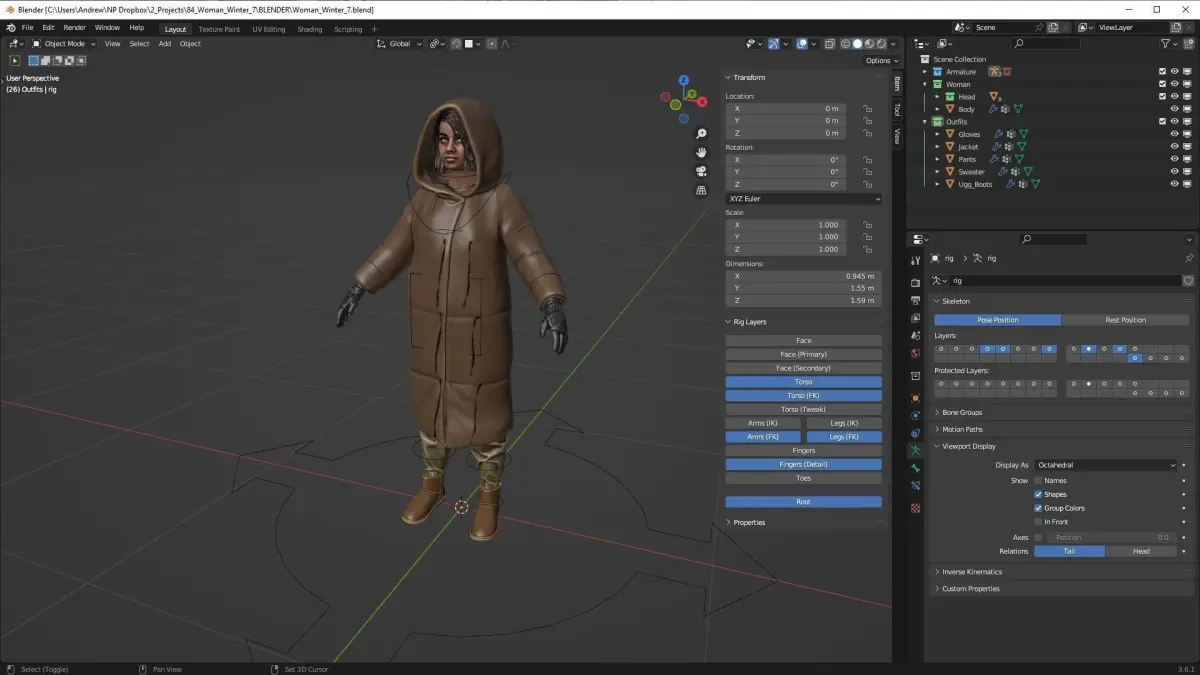Open the Render properties tab icon
This screenshot has width=1200, height=675.
coord(915,282)
